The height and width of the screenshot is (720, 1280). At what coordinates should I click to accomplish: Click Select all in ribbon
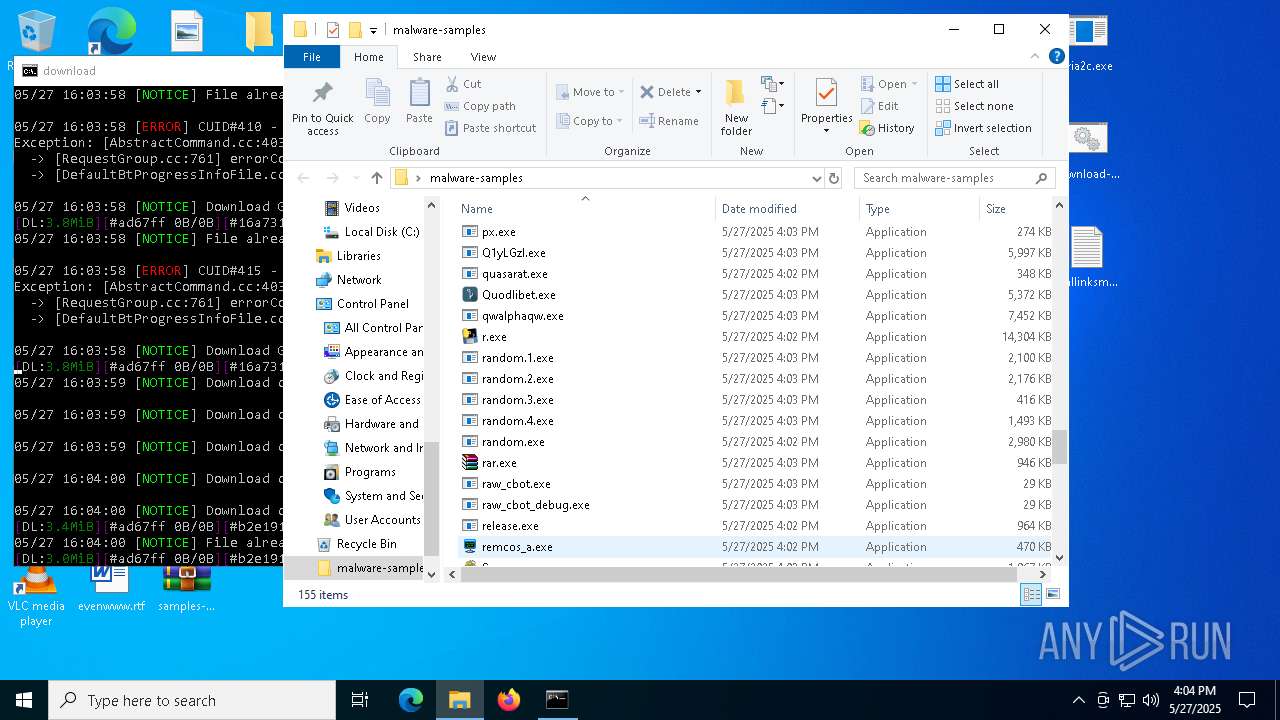[x=967, y=84]
